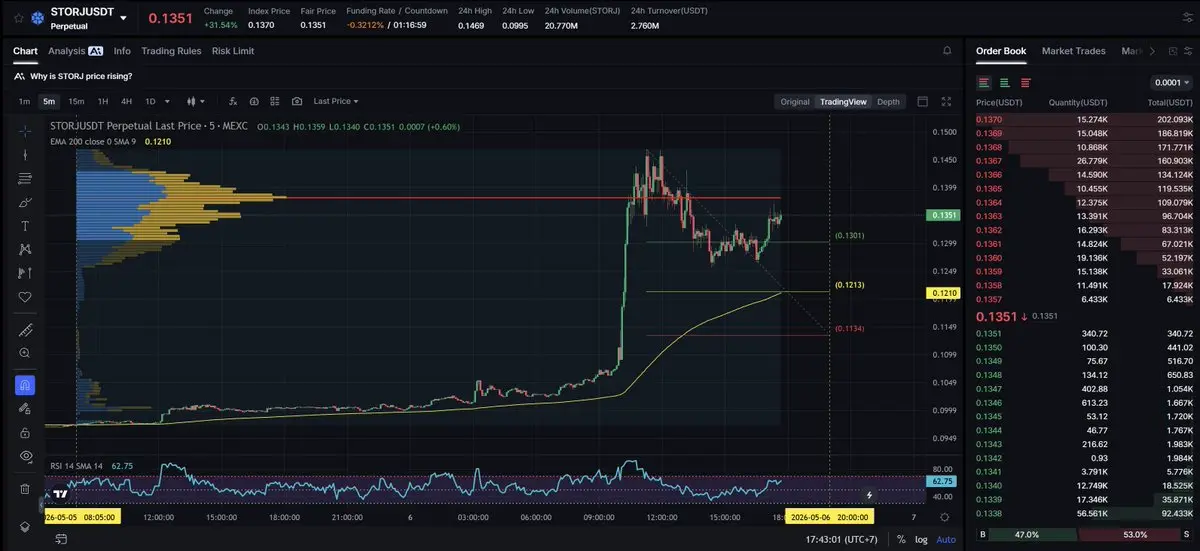This screenshot has height=551, width=1200.
Task: Open candlestick chart type dropdown
Action: tap(195, 101)
